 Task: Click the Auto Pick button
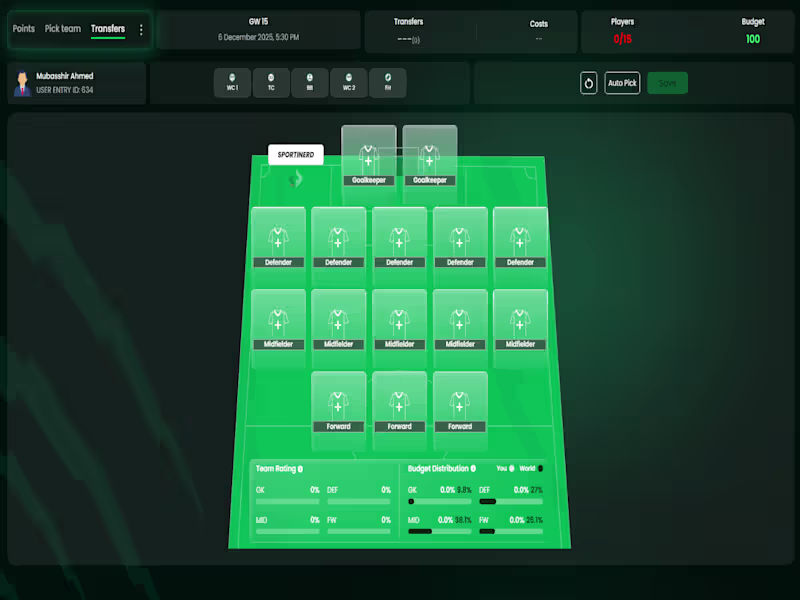622,83
